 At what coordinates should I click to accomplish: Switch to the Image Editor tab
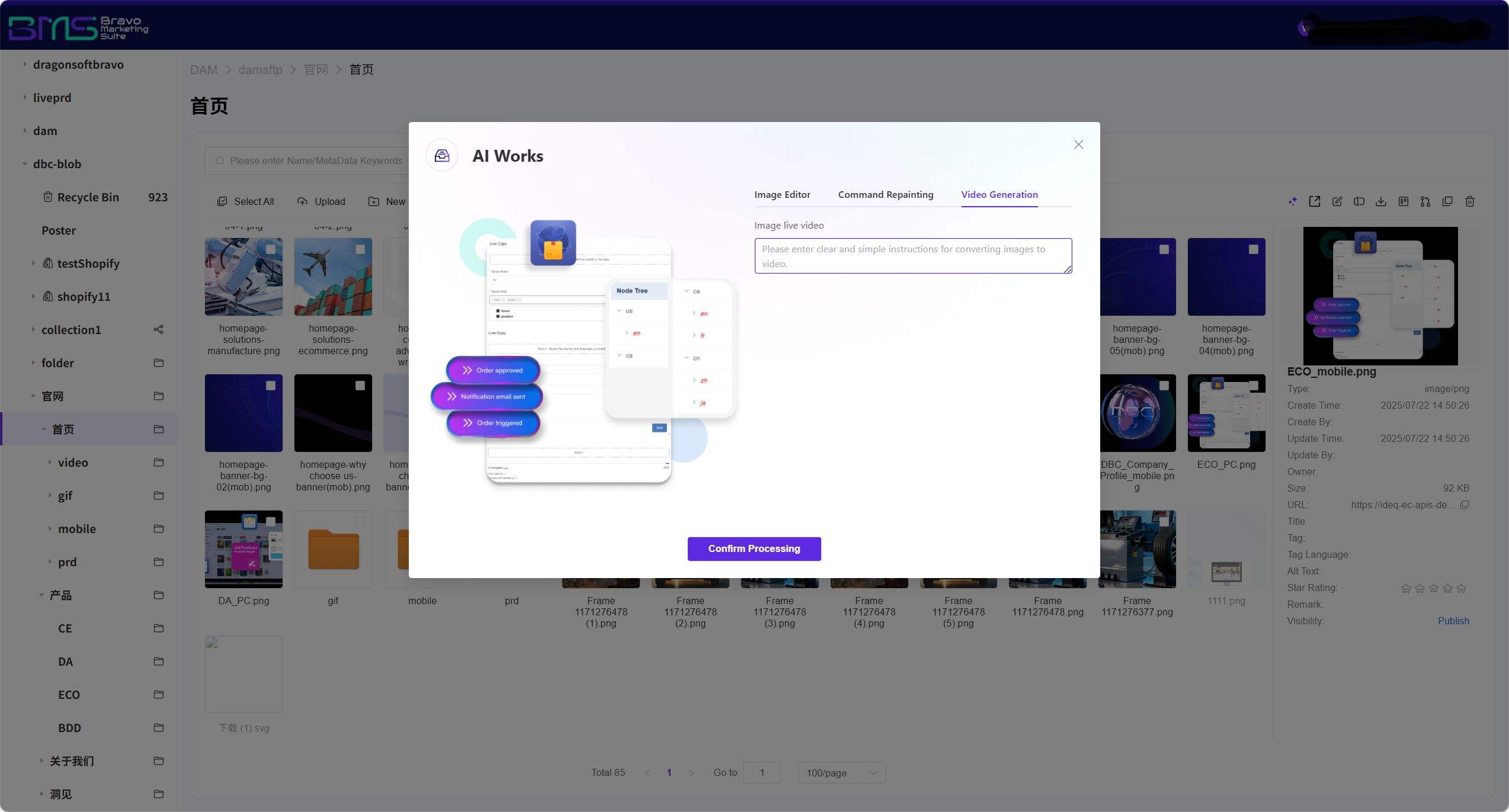pyautogui.click(x=781, y=194)
